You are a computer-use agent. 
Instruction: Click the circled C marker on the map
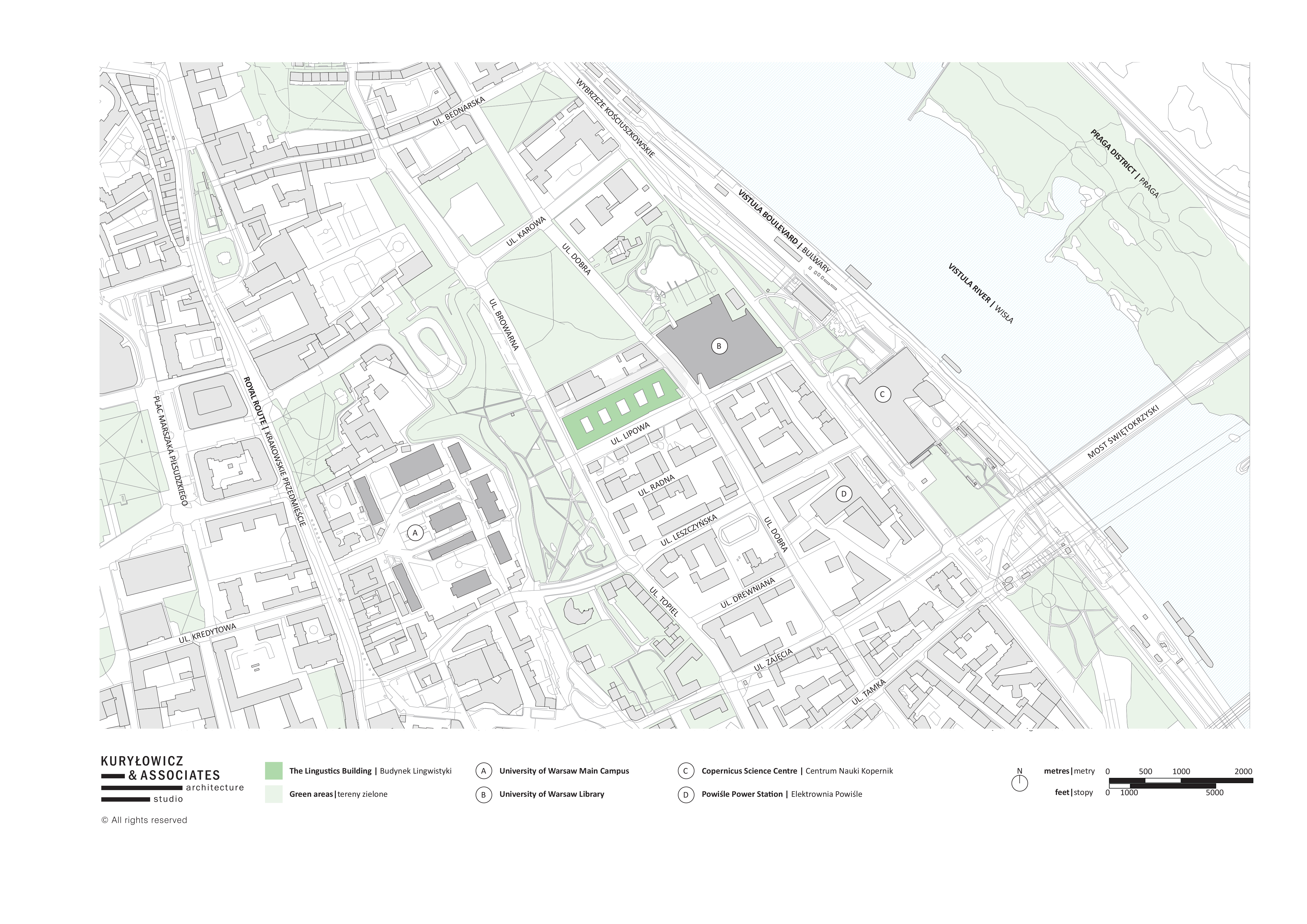pyautogui.click(x=882, y=394)
